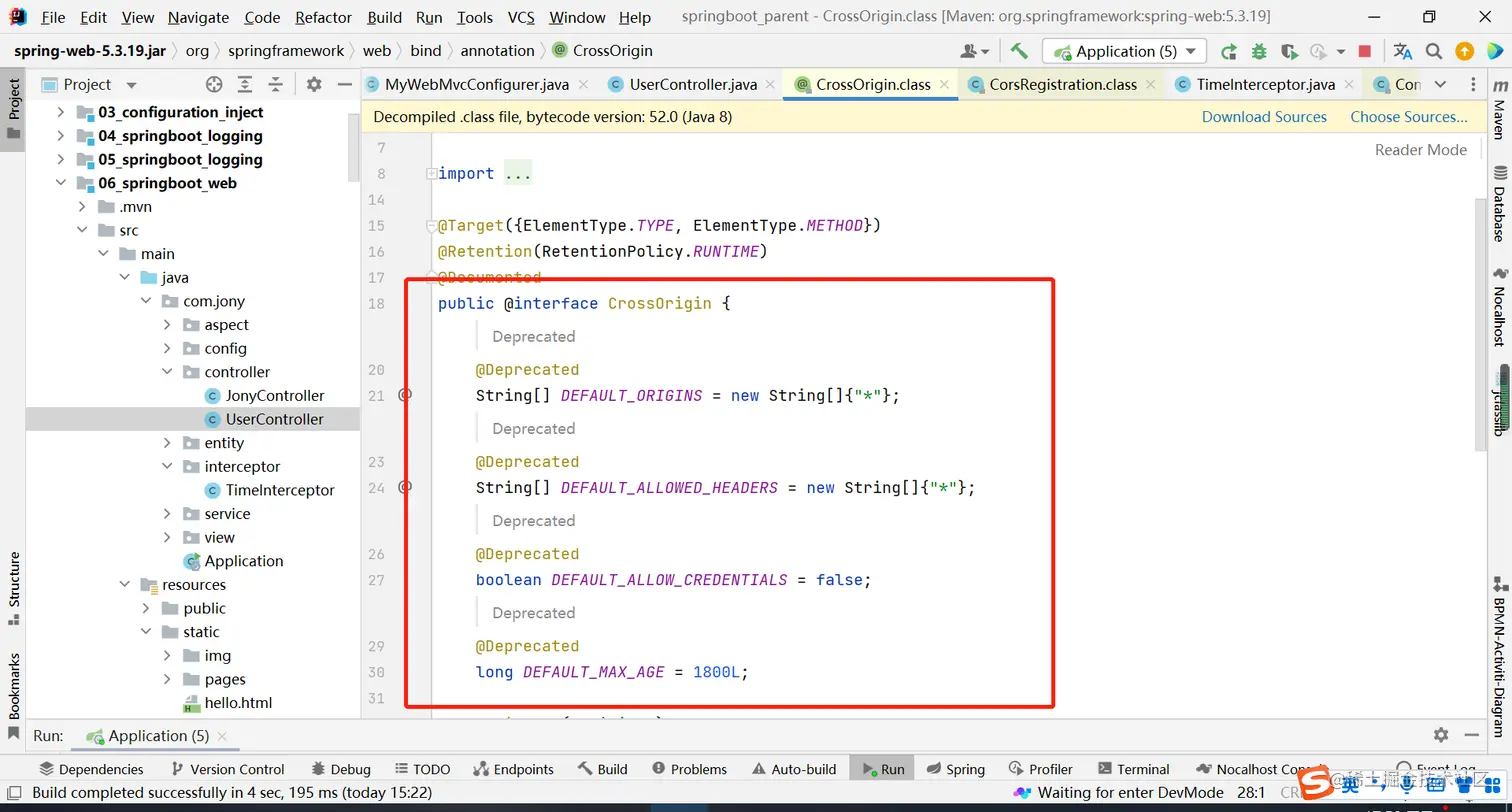
Task: Open the Terminal tool window
Action: point(1133,769)
